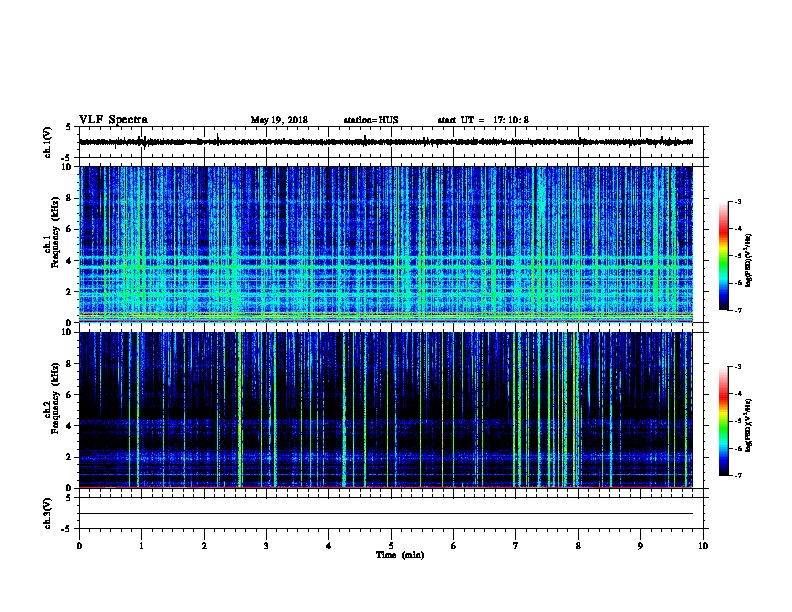Click the time axis tick label 5

391,546
